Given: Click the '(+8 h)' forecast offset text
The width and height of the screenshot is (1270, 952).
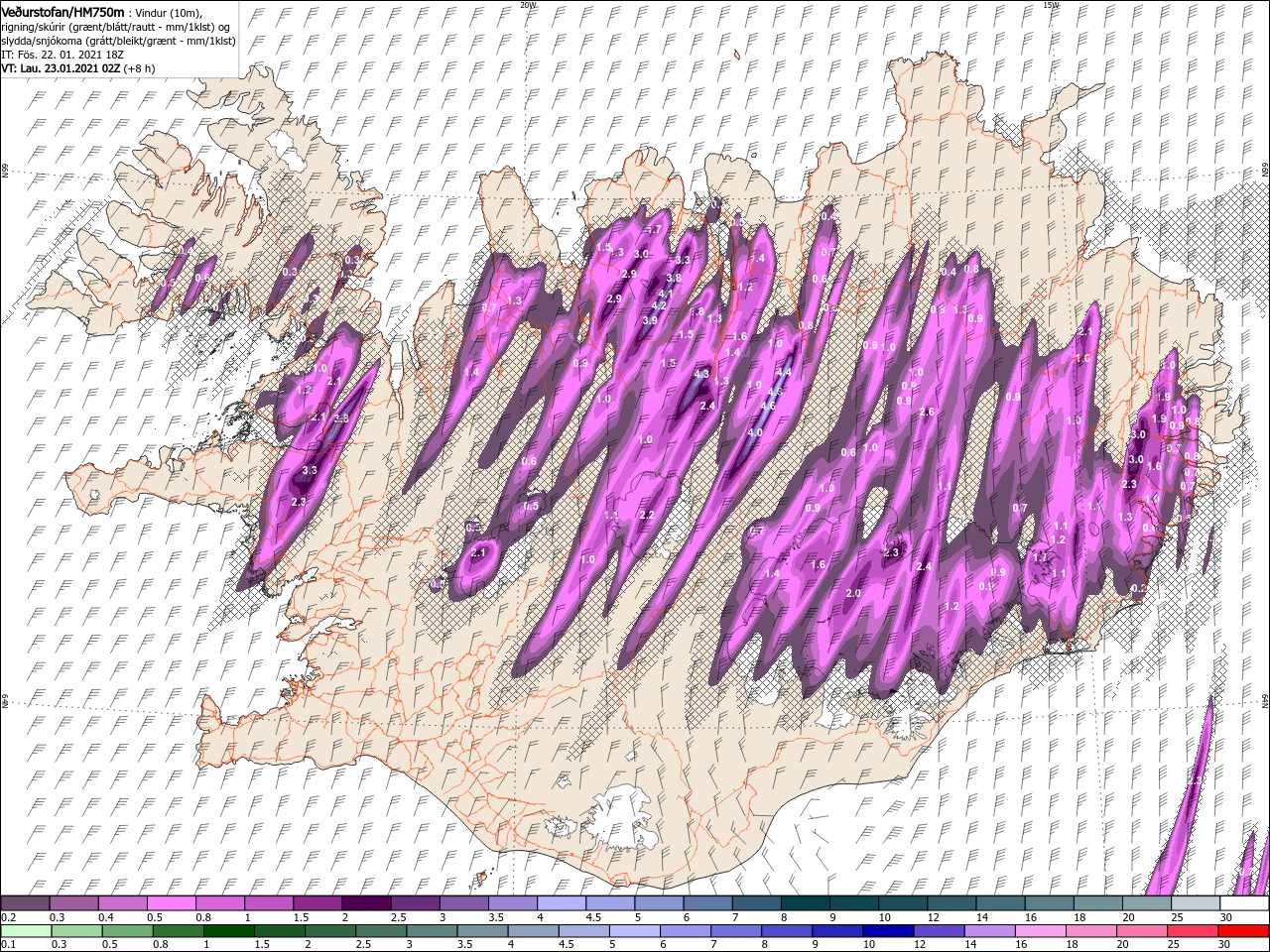Looking at the screenshot, I should pos(140,69).
